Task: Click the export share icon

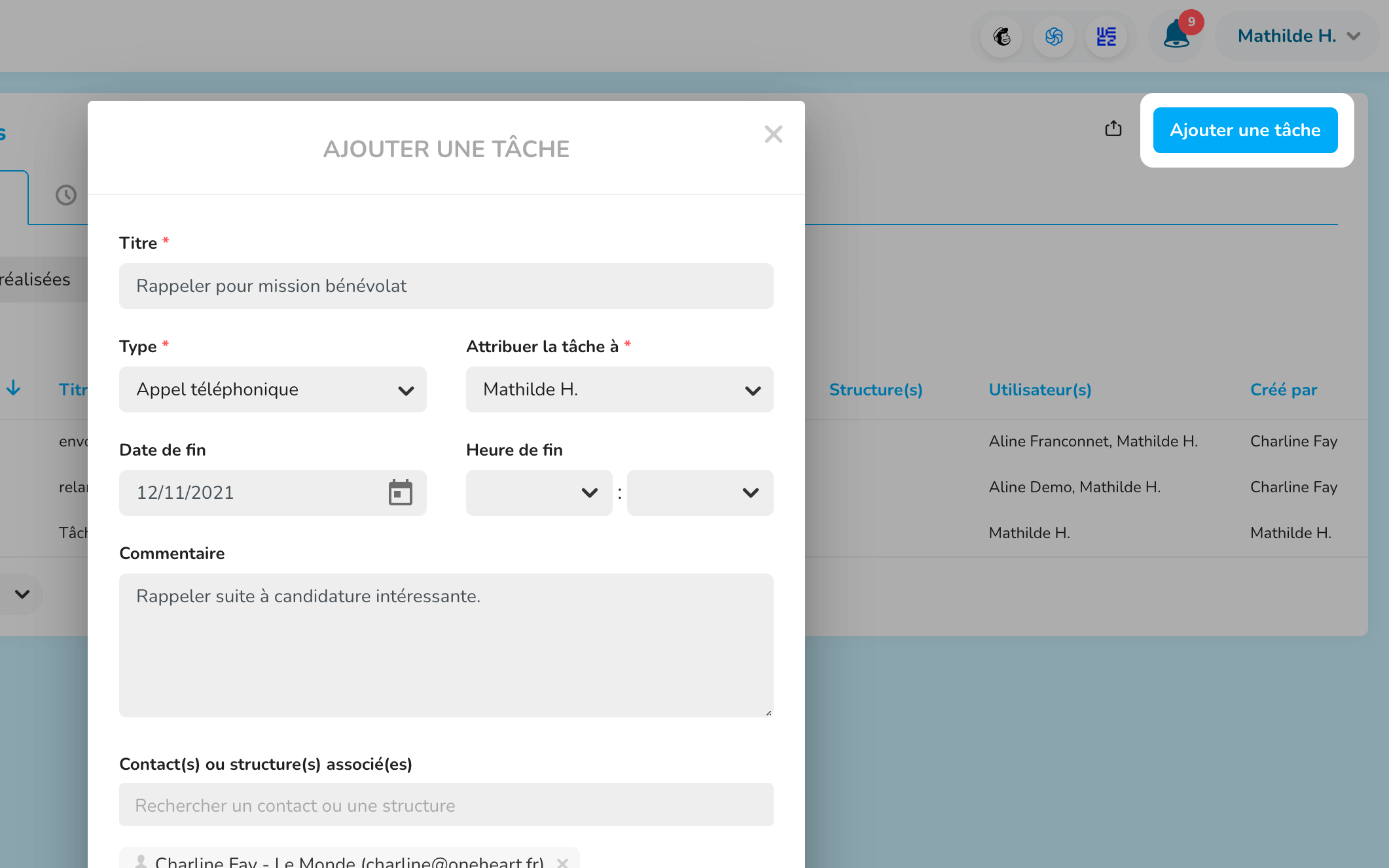Action: click(x=1113, y=129)
